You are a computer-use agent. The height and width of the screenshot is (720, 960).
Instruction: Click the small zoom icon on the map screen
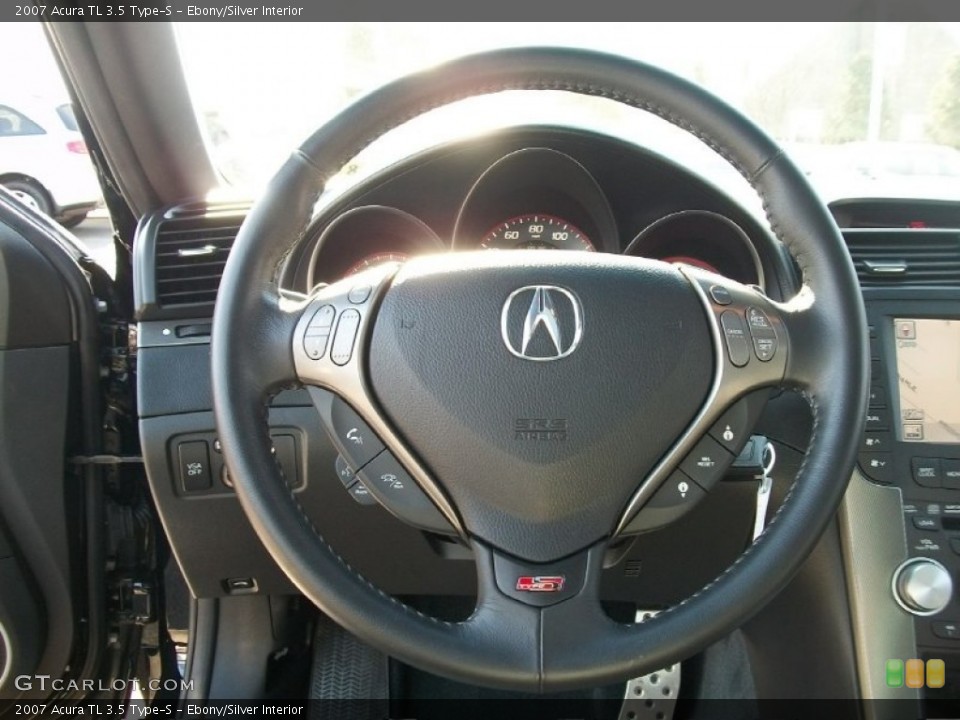(912, 432)
